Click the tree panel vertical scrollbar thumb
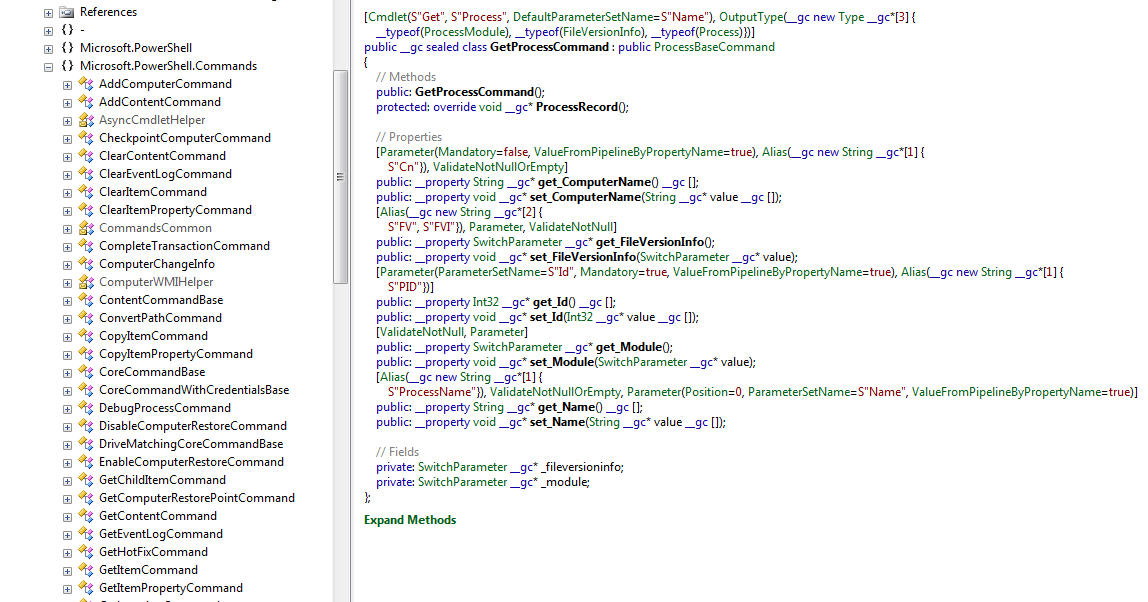 pos(340,176)
